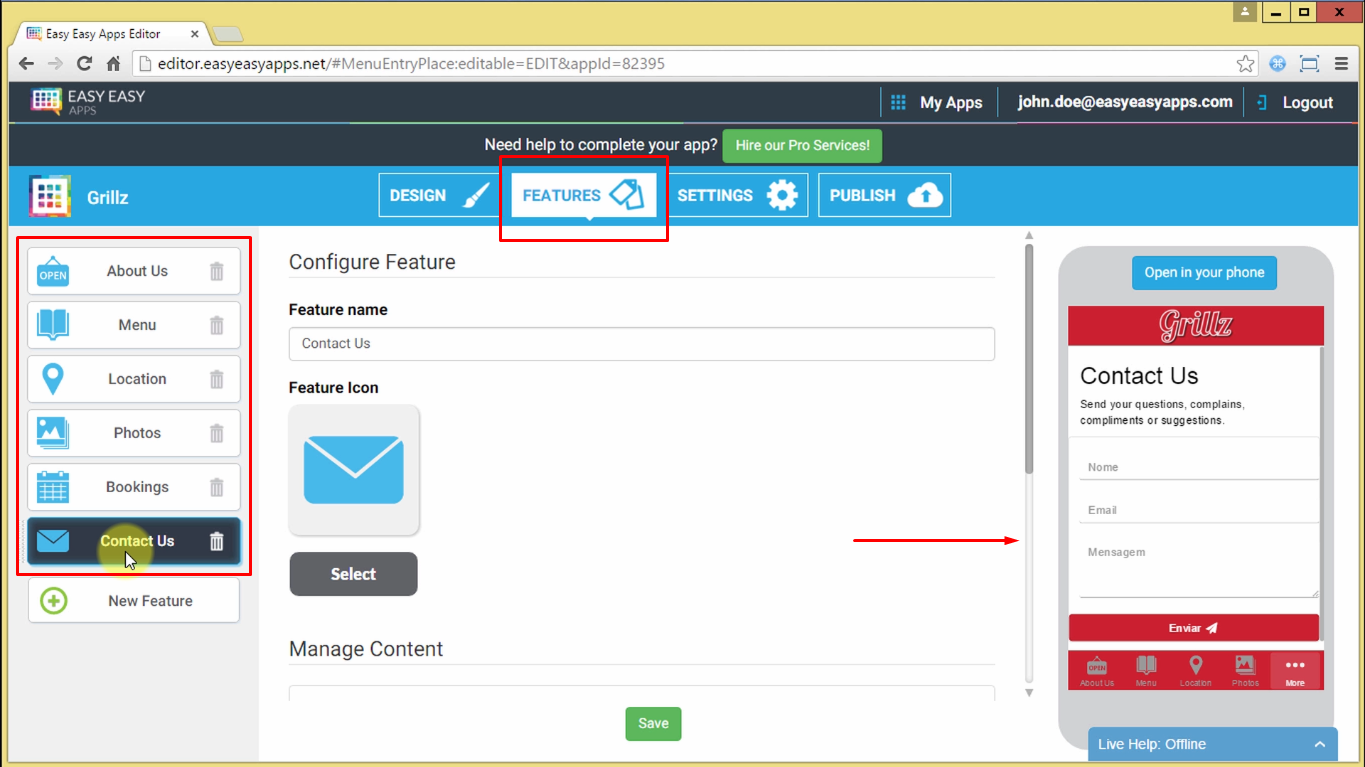Click the trash icon next to Menu
Screen dimensions: 1365x767
pyautogui.click(x=216, y=325)
